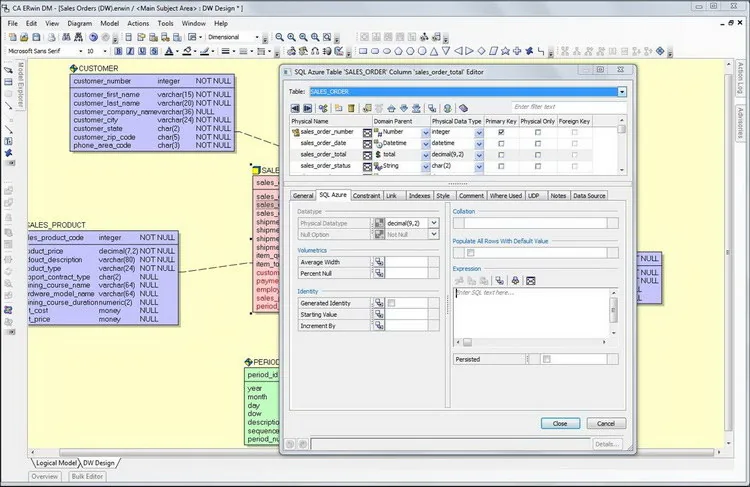
Task: Click the Open file folder icon
Action: point(24,37)
